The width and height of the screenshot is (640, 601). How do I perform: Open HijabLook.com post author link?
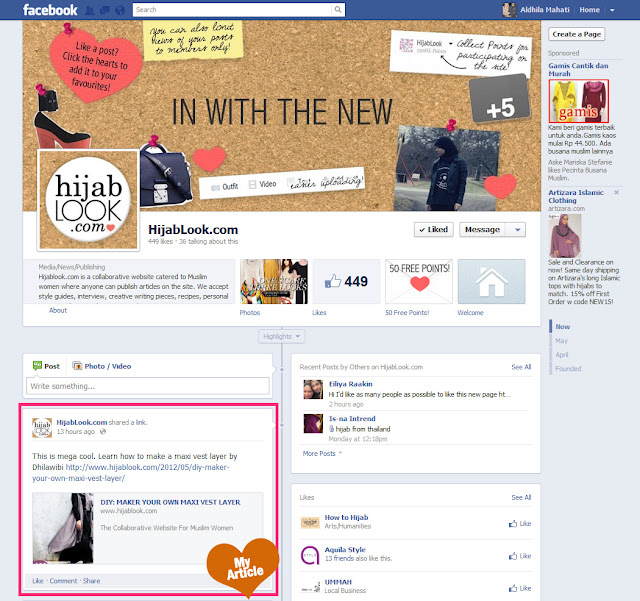tap(82, 423)
